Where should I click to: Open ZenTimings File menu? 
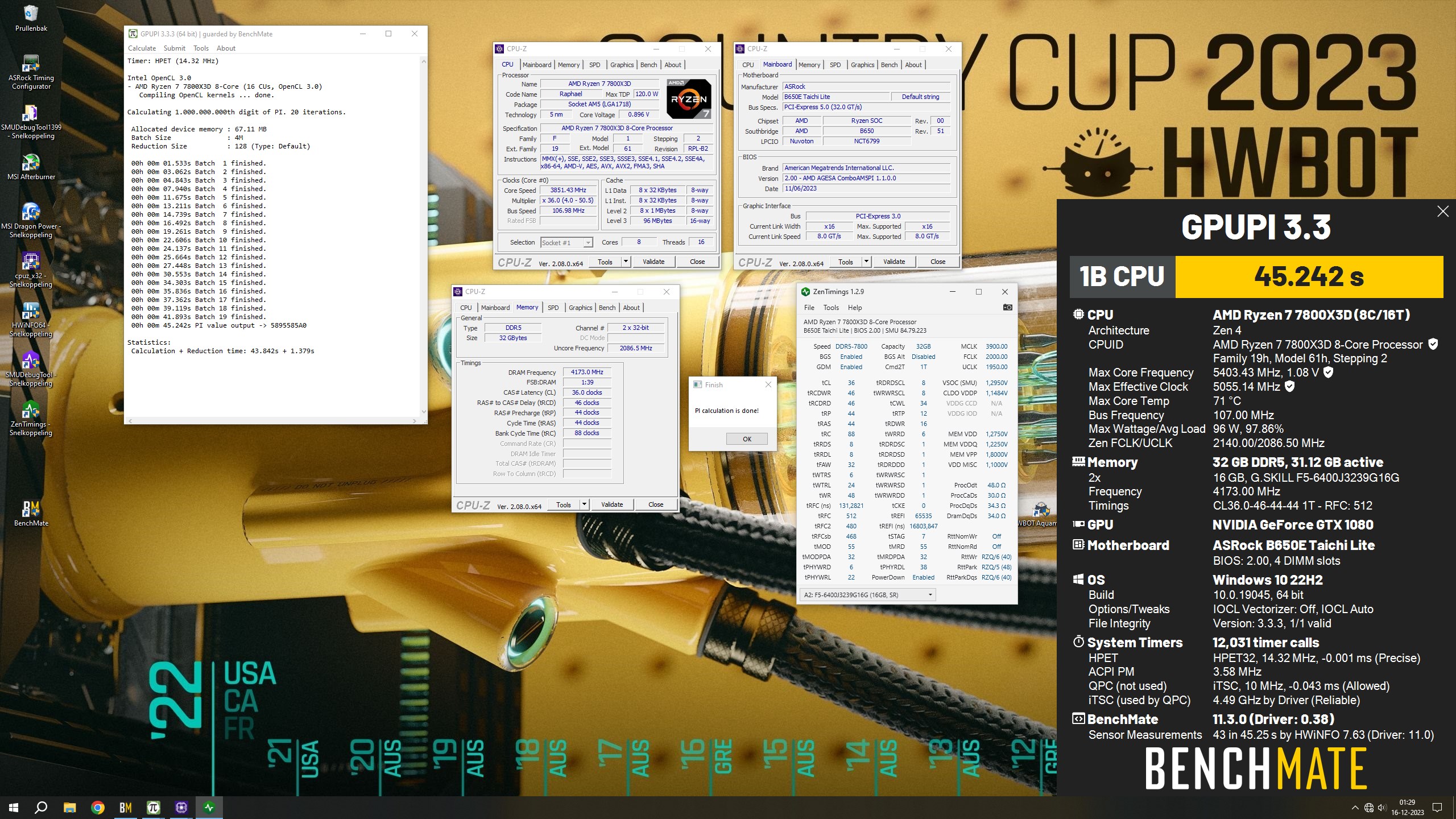tap(809, 308)
